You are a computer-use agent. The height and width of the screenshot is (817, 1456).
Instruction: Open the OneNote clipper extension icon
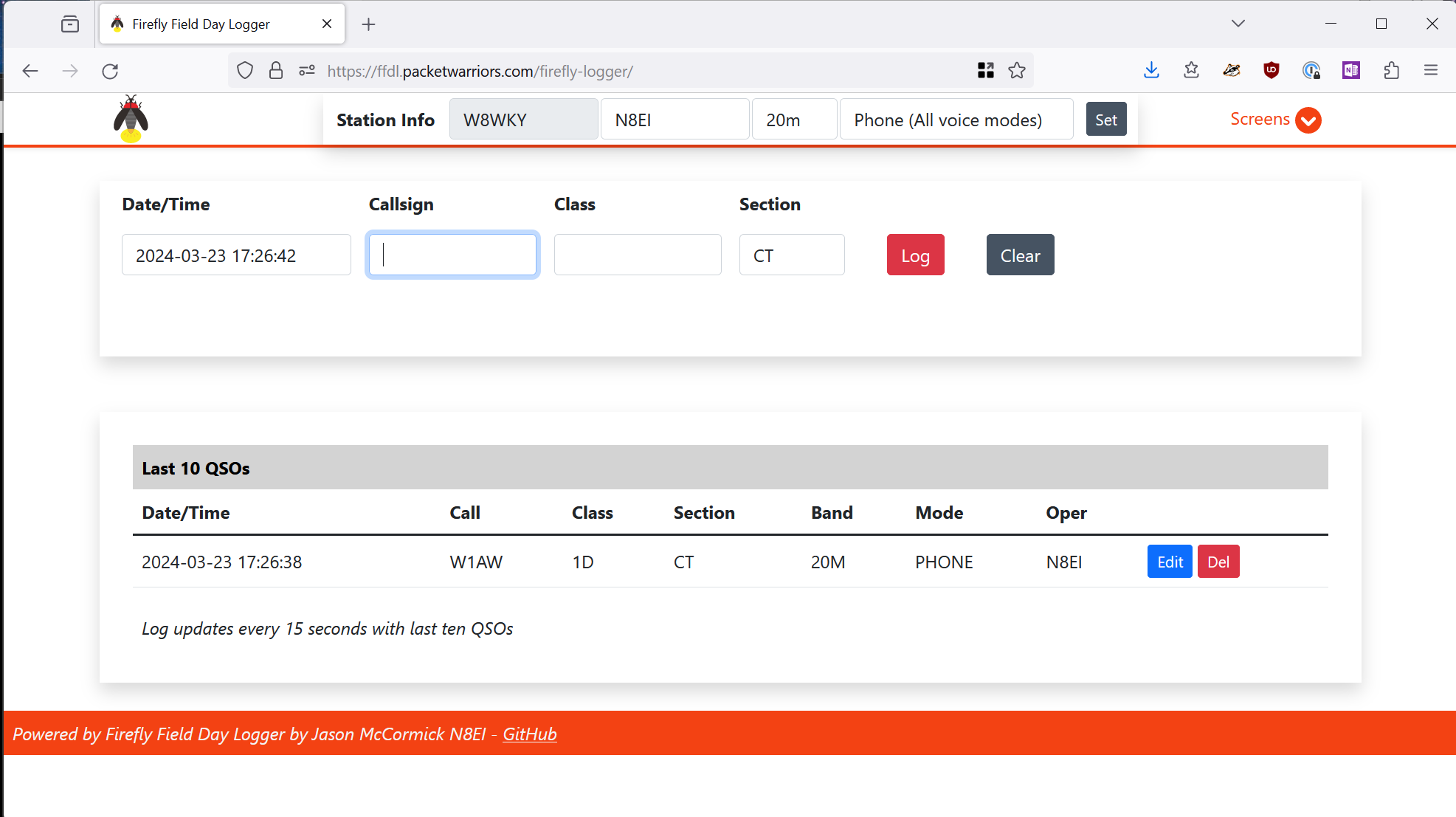(x=1350, y=71)
